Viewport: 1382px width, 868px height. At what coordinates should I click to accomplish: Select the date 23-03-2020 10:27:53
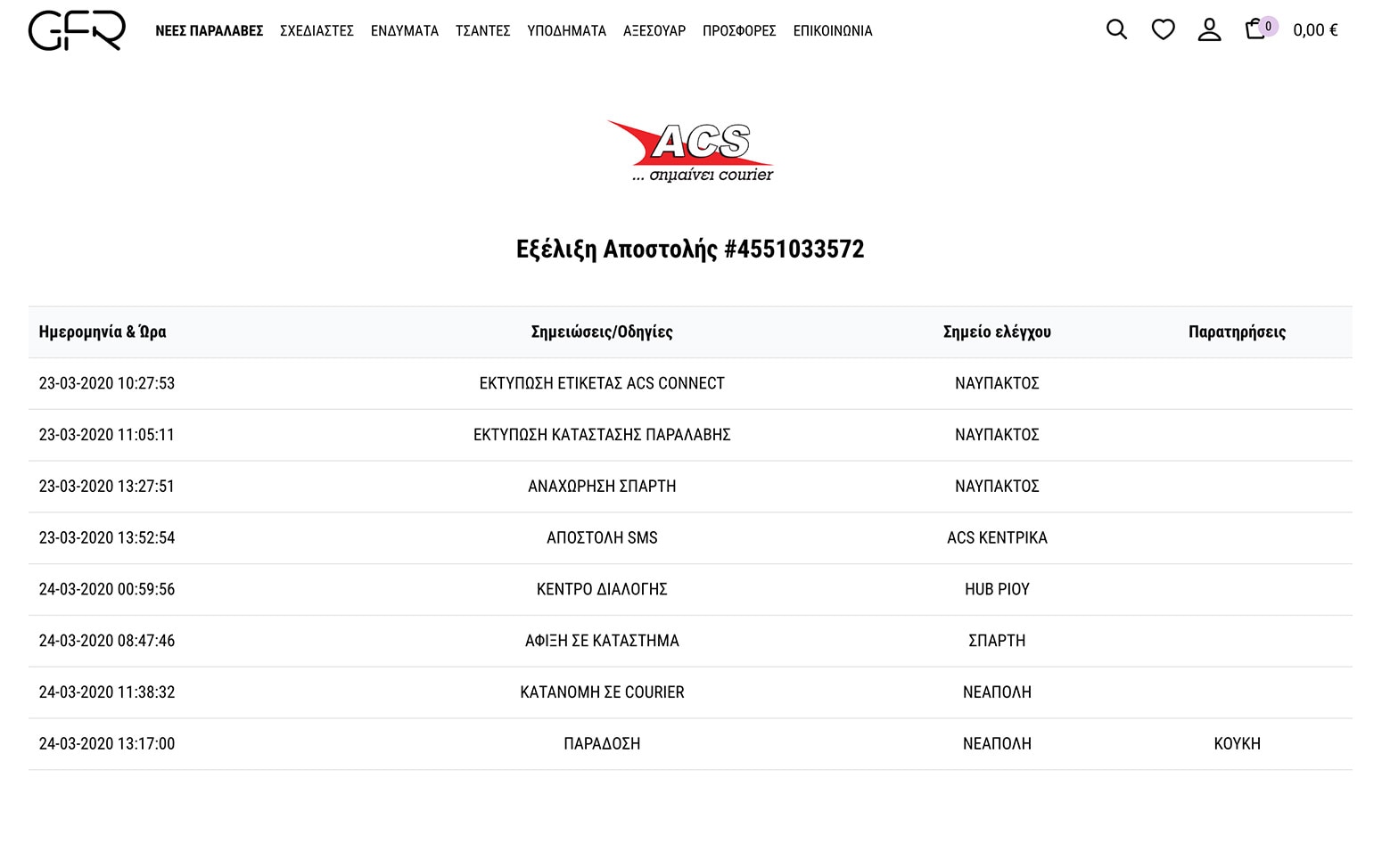click(107, 383)
